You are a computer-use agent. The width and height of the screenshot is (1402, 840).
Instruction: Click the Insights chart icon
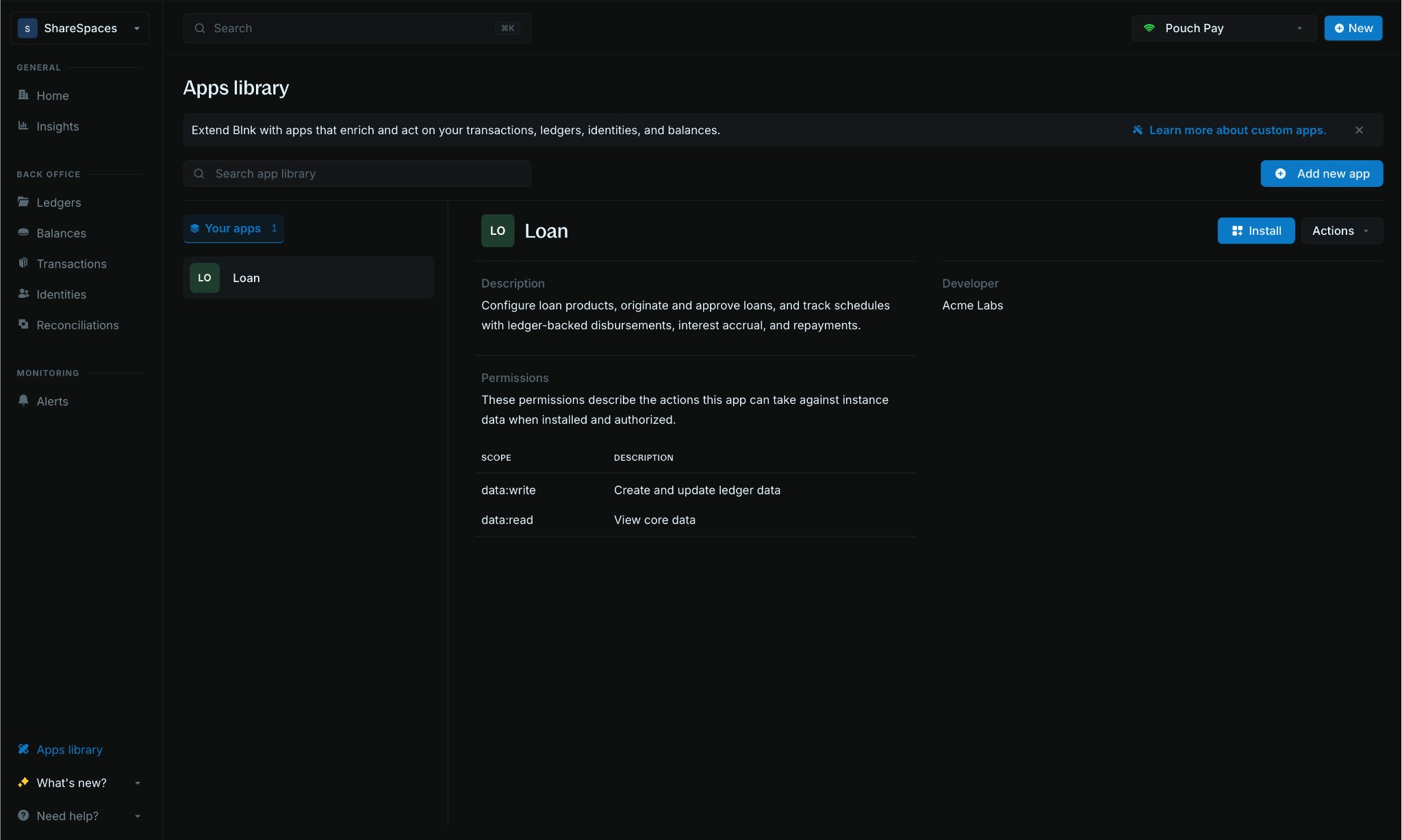pos(23,125)
